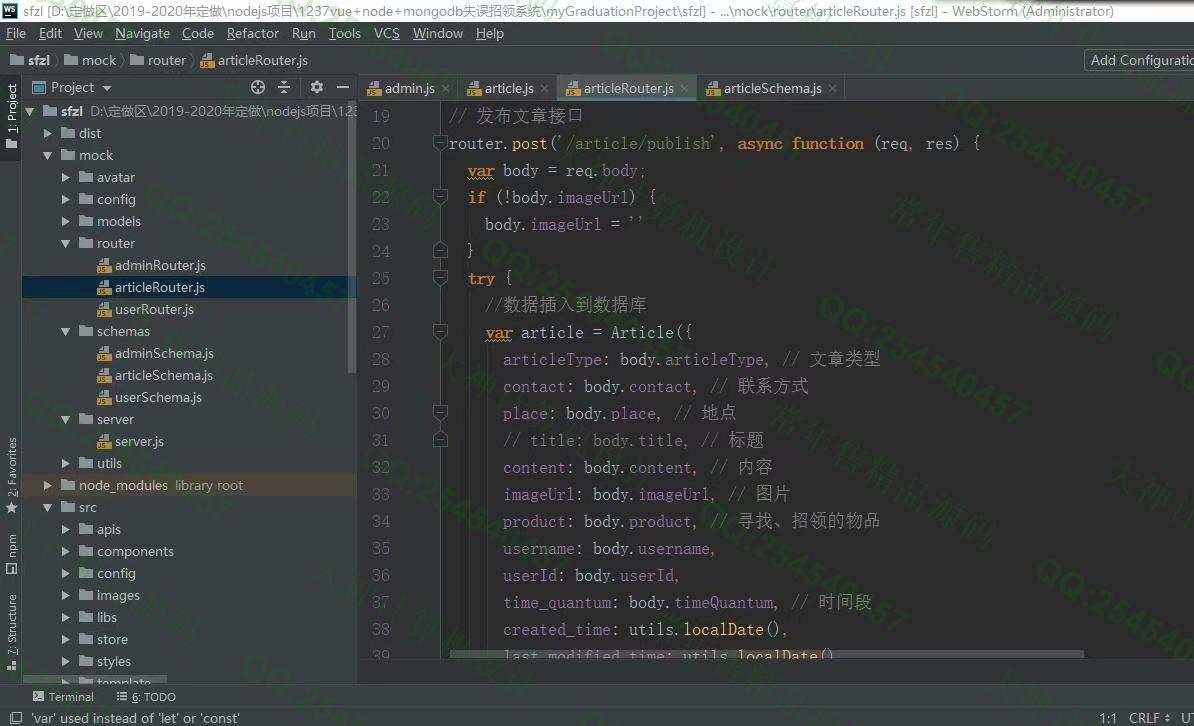Click the Project panel vertical scrollbar

coord(351,236)
